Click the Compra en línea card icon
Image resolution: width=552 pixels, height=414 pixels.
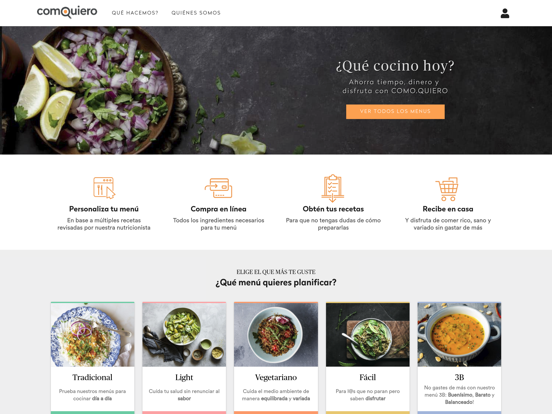point(218,188)
